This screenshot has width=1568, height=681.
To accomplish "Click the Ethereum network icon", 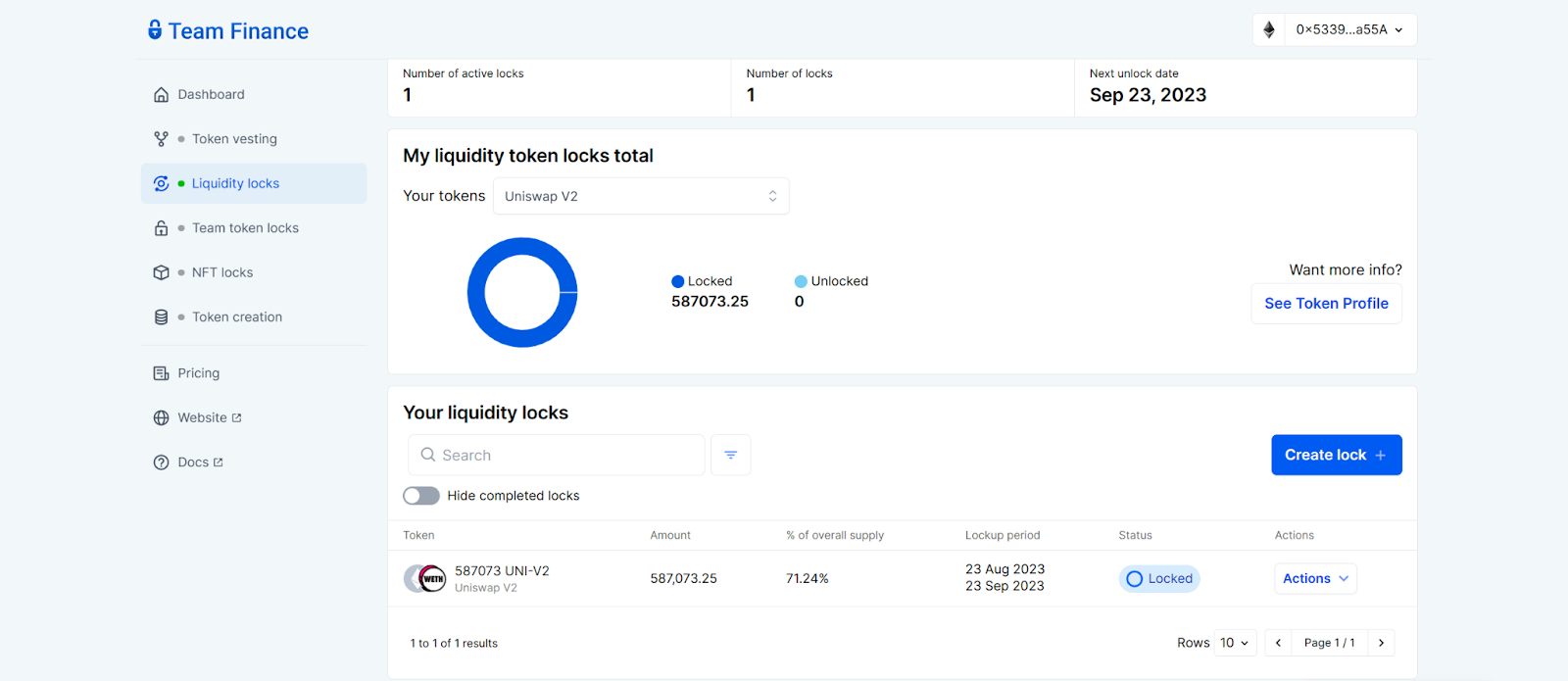I will 1269,29.
